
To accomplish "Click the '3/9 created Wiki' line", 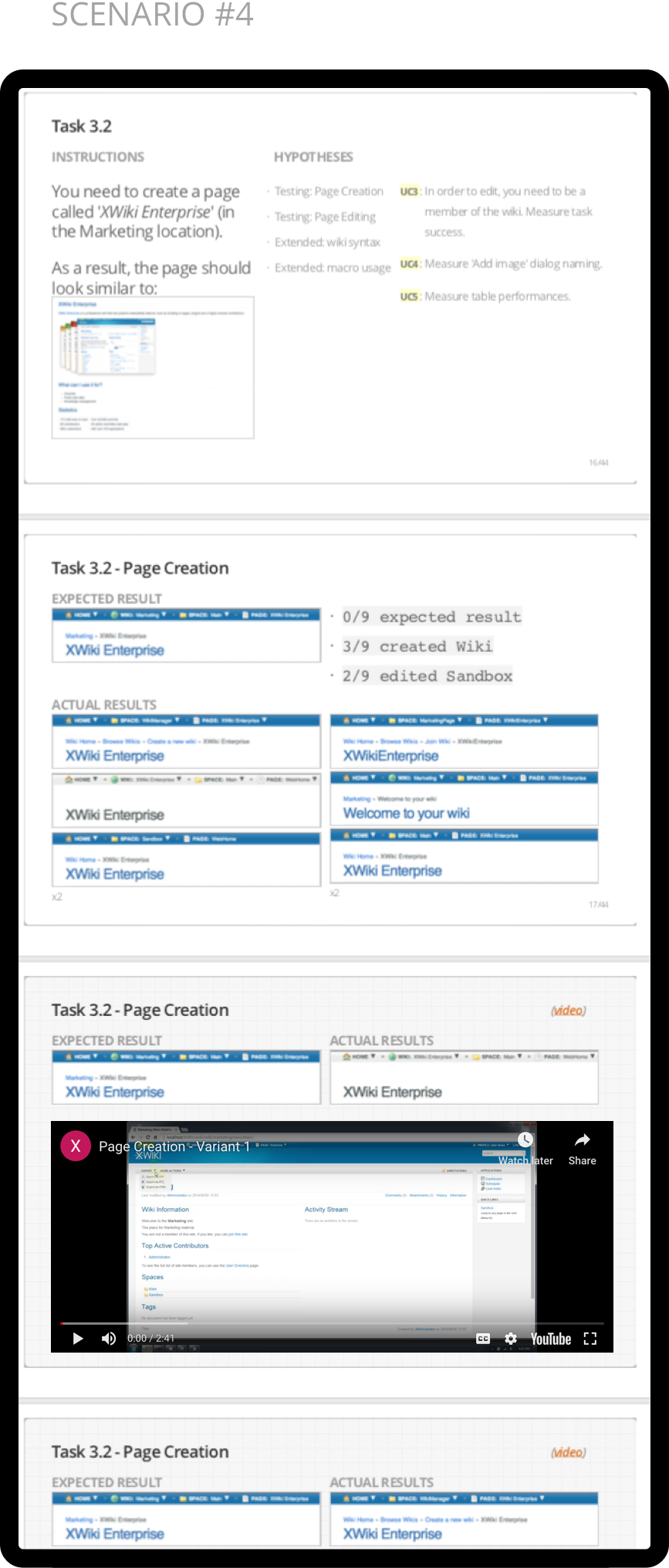I will pyautogui.click(x=417, y=646).
